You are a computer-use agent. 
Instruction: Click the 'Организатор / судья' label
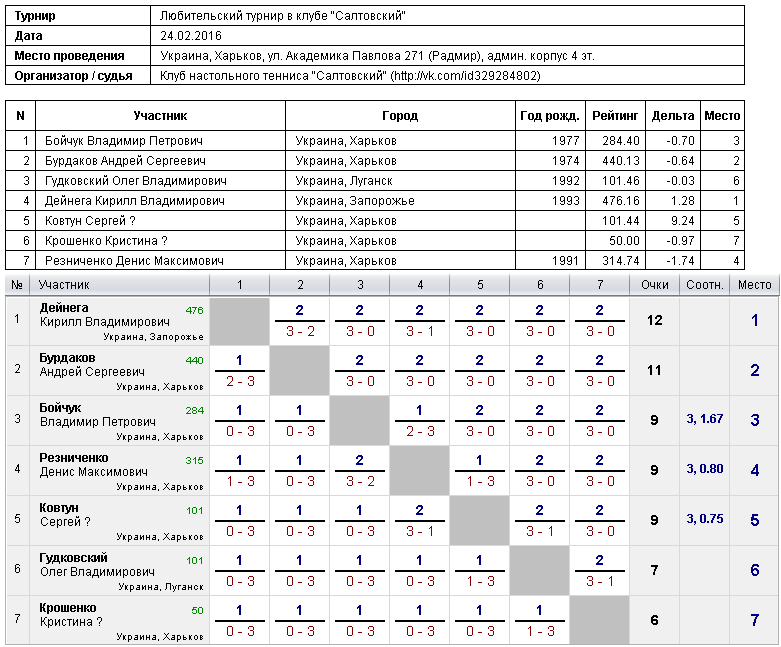pos(73,76)
